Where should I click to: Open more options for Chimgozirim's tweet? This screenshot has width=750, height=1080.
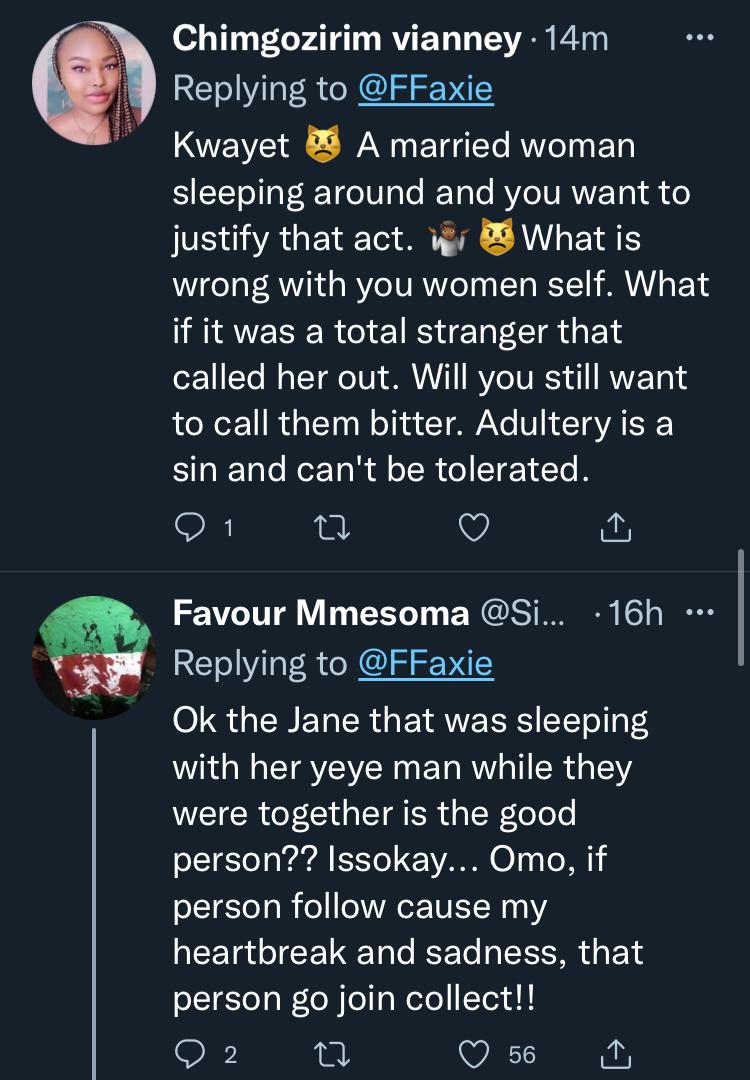point(697,39)
